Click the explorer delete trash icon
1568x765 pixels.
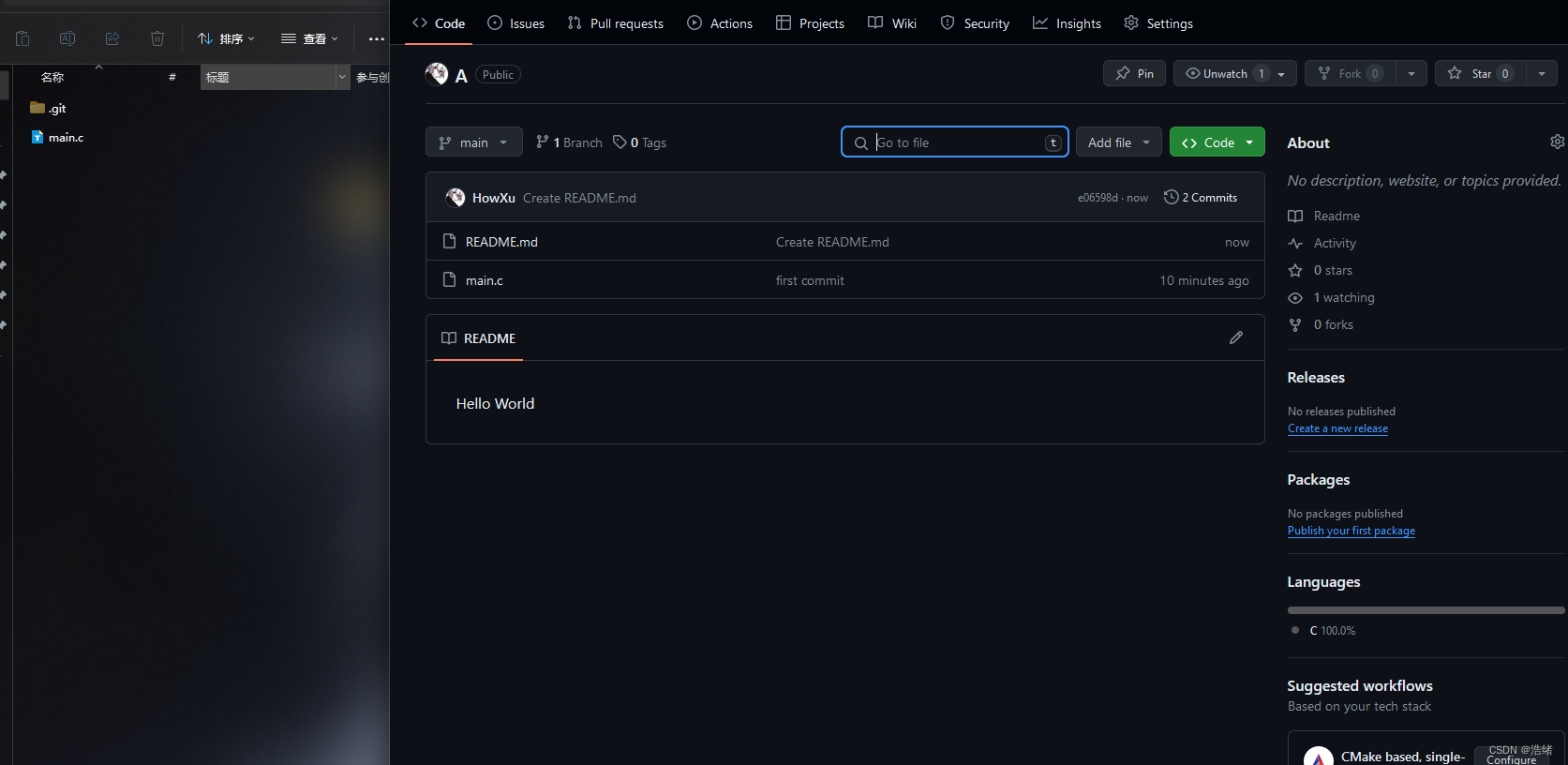[157, 38]
